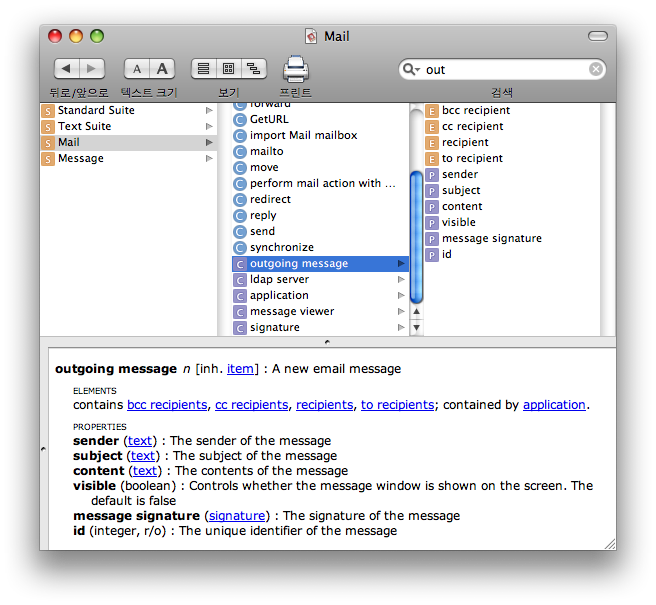Click the message viewer class icon

tap(240, 313)
